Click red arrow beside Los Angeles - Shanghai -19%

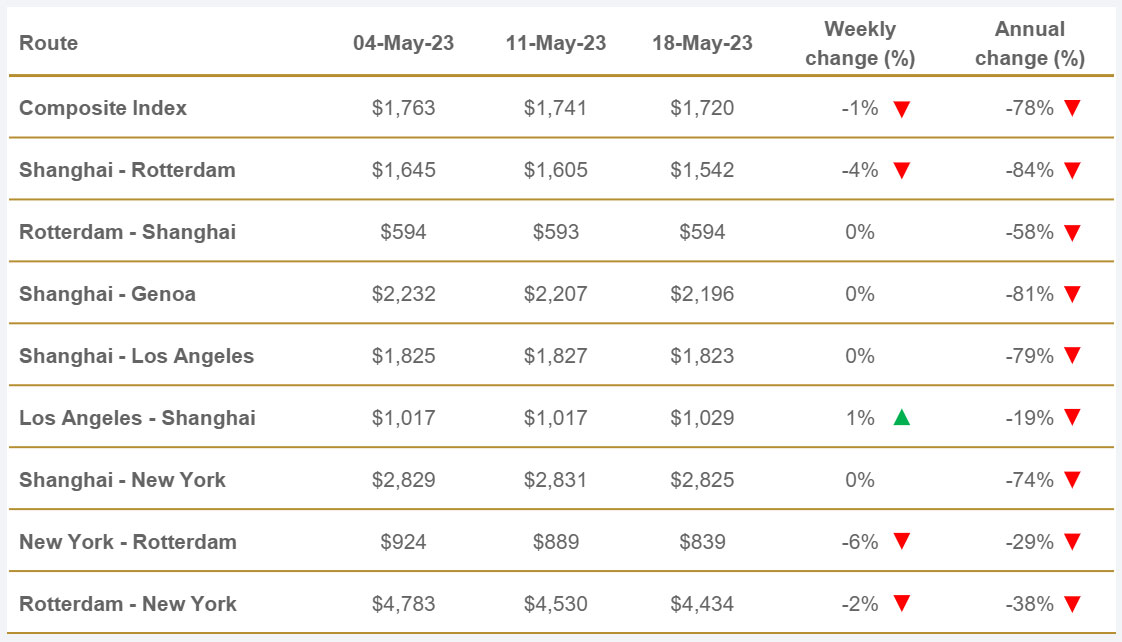click(x=1072, y=418)
